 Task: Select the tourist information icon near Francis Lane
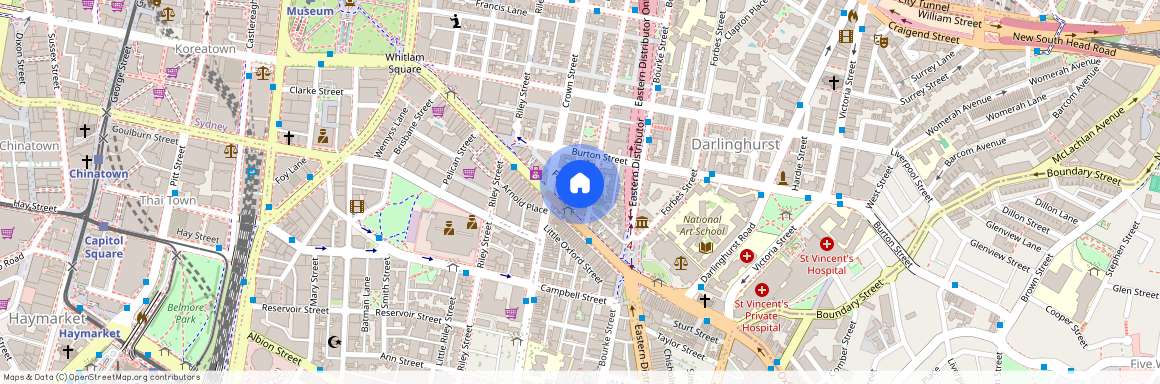coord(456,21)
